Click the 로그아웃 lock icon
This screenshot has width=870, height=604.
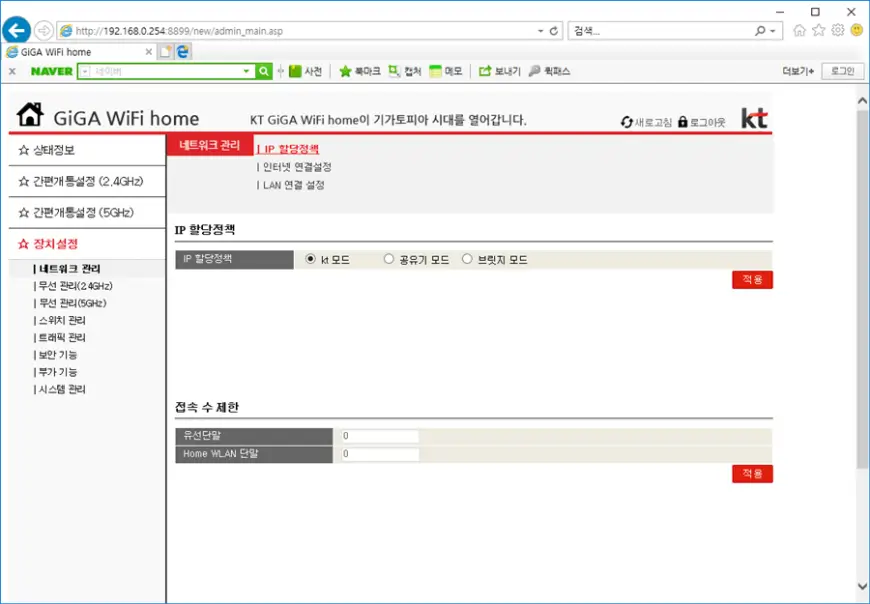[683, 122]
